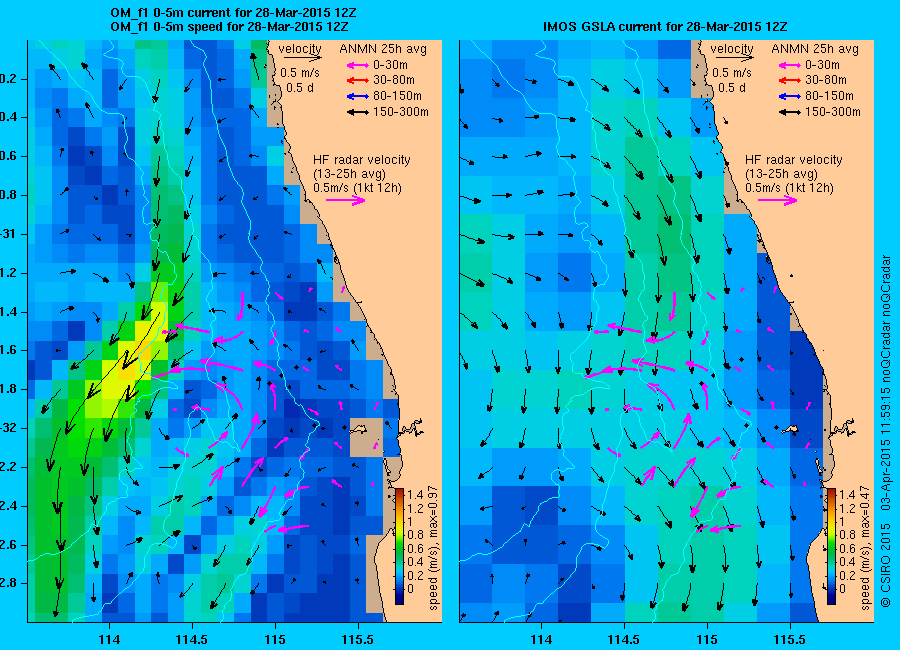
Task: Click the vertical CSIRO 2015 copyright text
Action: (886, 431)
